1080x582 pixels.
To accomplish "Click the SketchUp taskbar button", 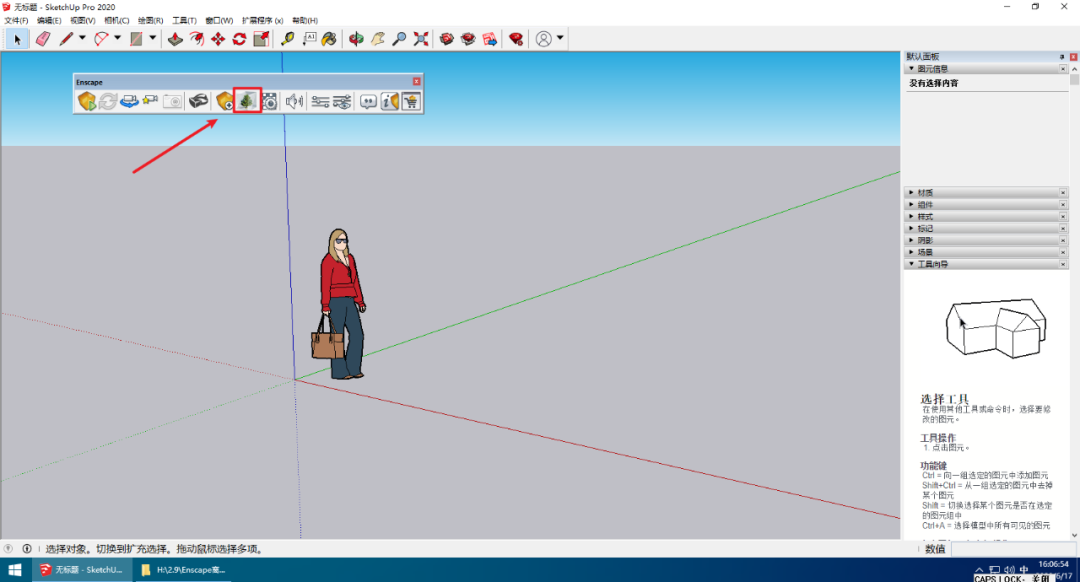I will [x=82, y=570].
